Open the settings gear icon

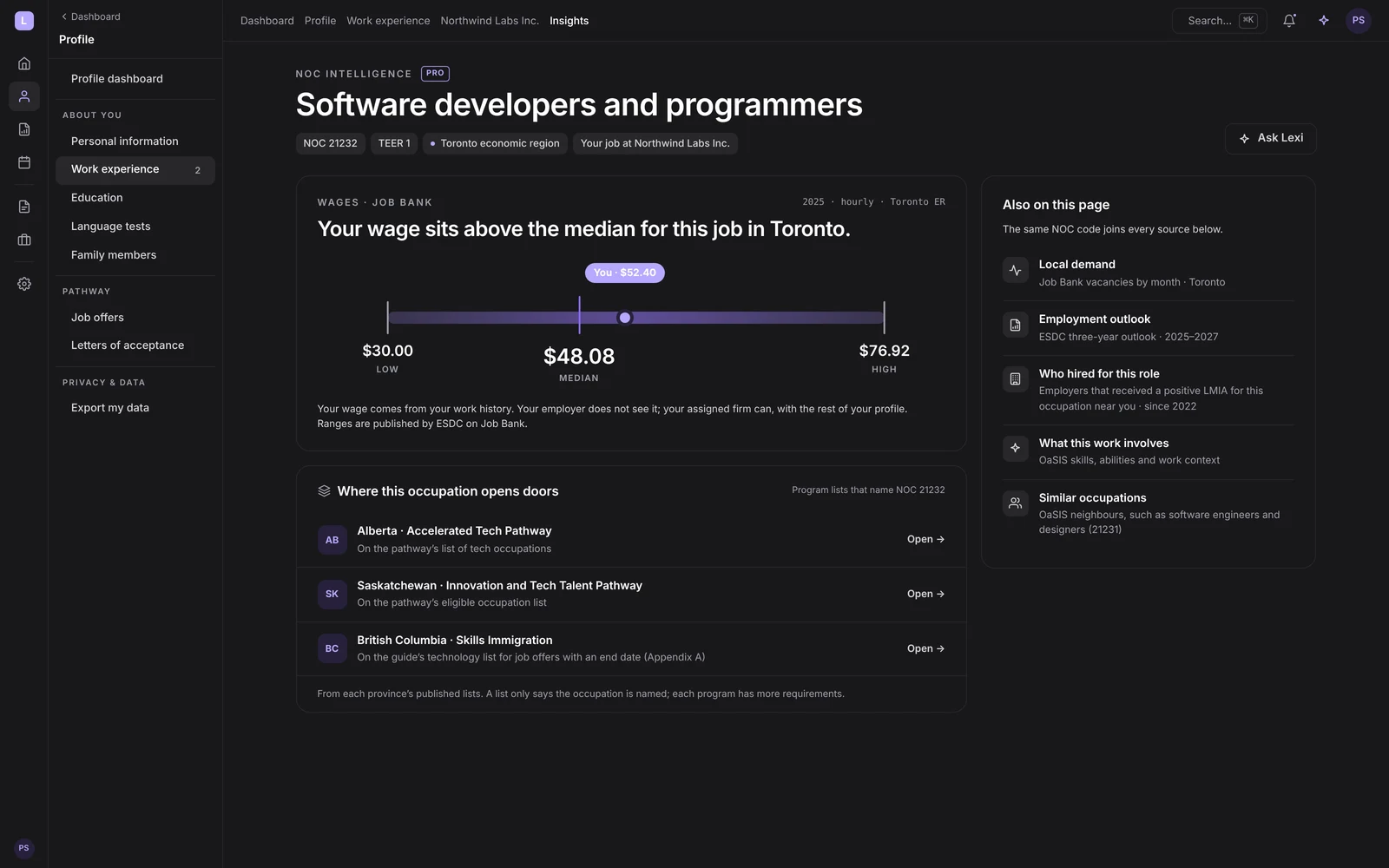point(24,284)
